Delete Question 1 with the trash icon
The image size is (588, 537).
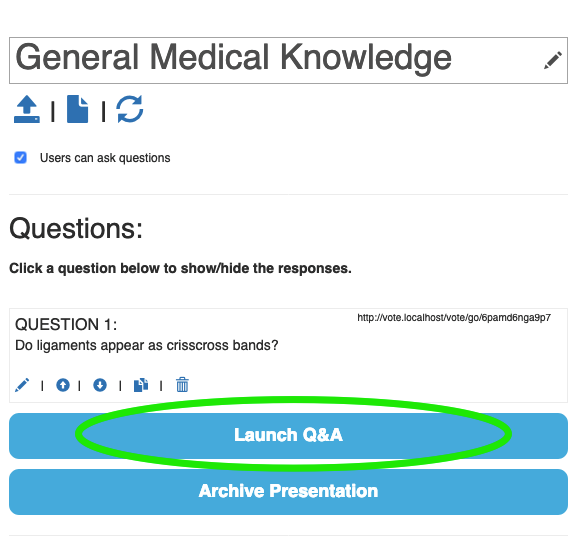(x=182, y=385)
